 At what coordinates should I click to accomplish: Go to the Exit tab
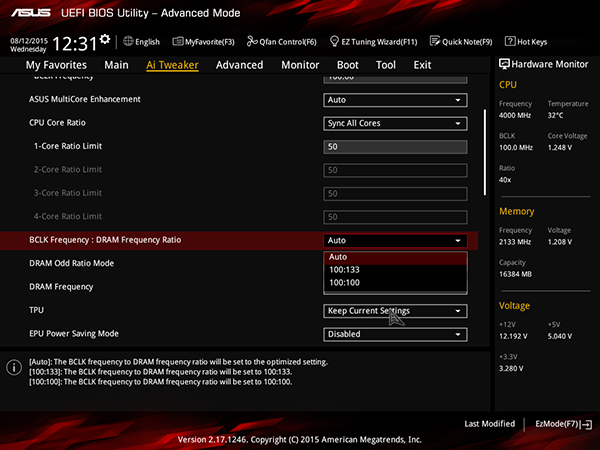[422, 65]
